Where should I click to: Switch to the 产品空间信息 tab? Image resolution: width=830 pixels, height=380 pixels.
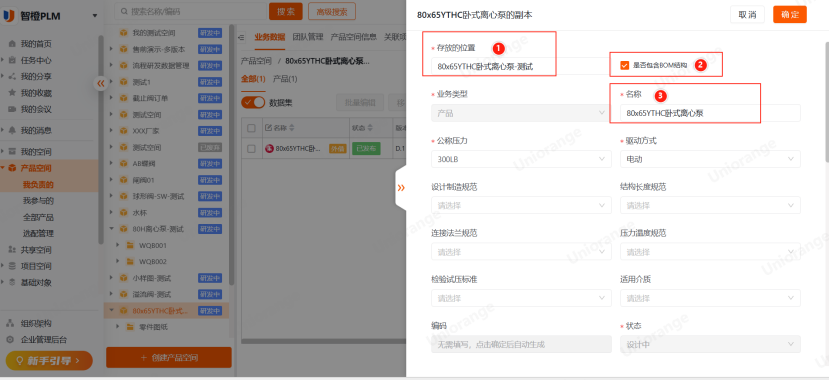pos(354,37)
